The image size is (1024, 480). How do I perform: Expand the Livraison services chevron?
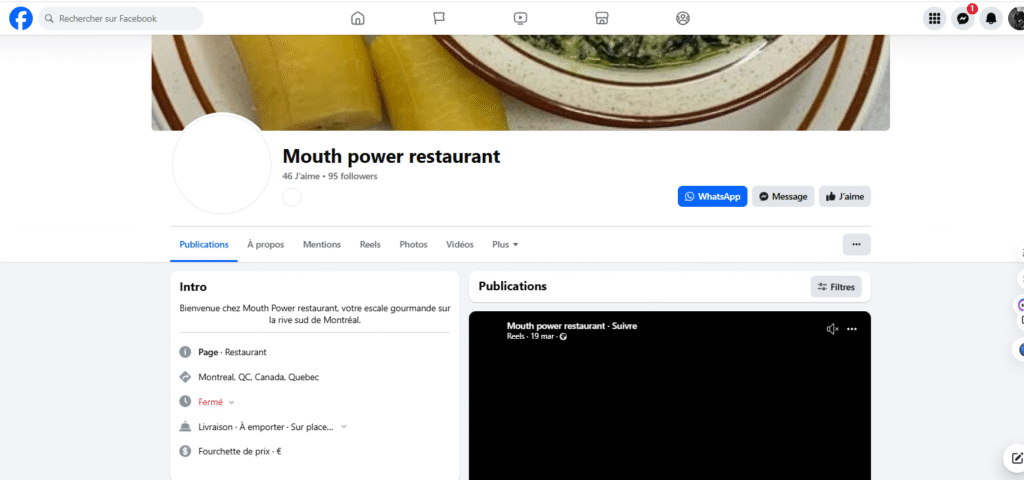pos(344,426)
